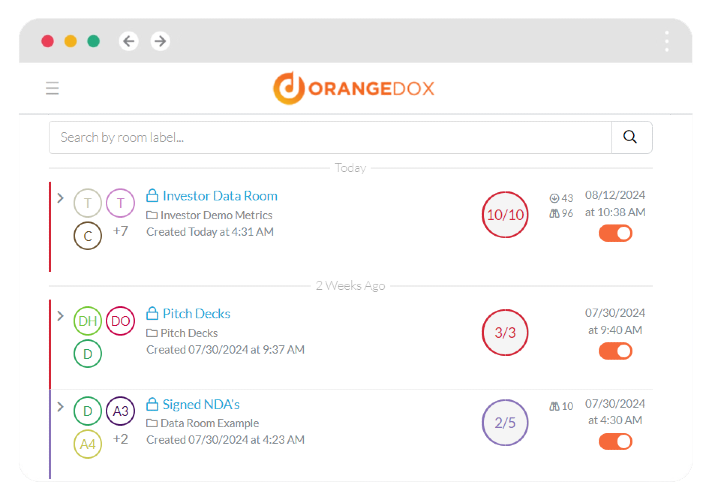Expand the Pitch Decks row
This screenshot has width=712, height=500.
[60, 316]
